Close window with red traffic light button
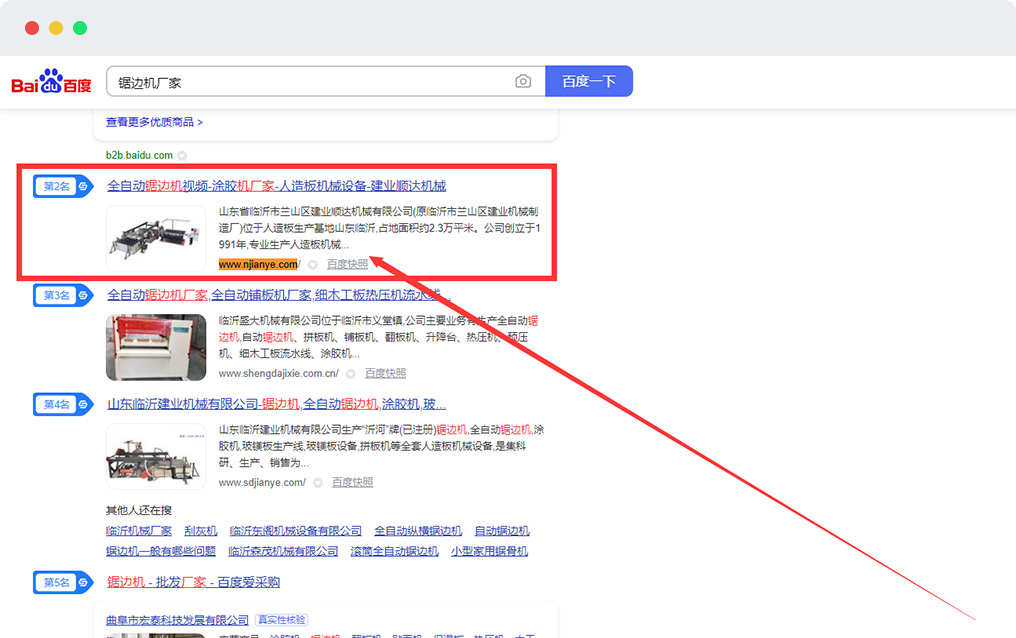This screenshot has height=638, width=1016. tap(32, 28)
